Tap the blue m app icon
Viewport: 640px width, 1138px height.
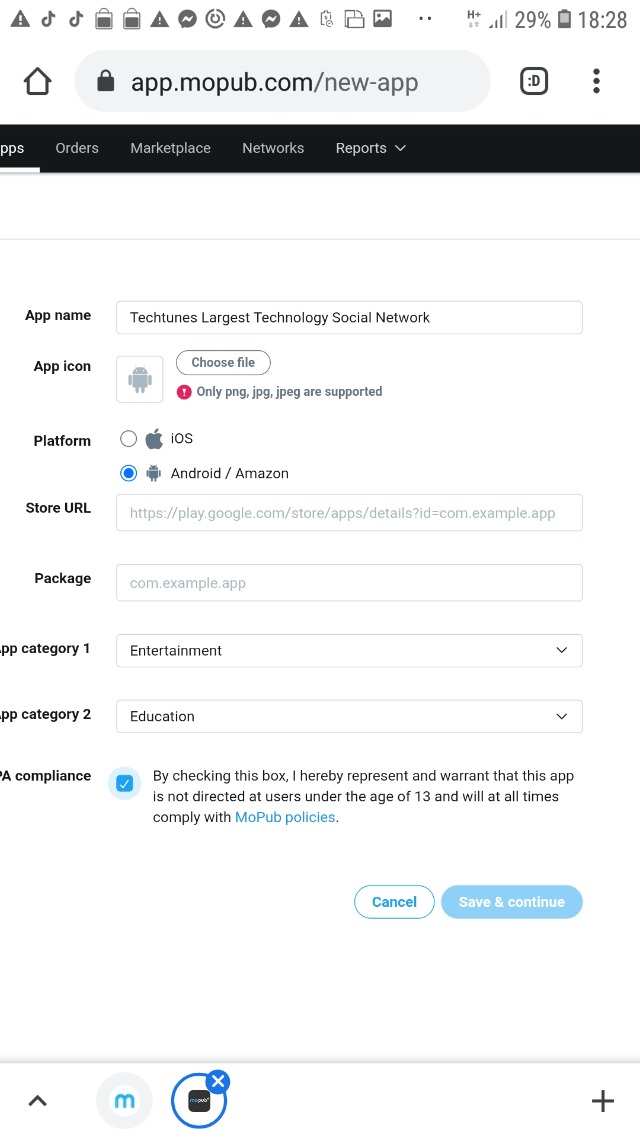124,1101
